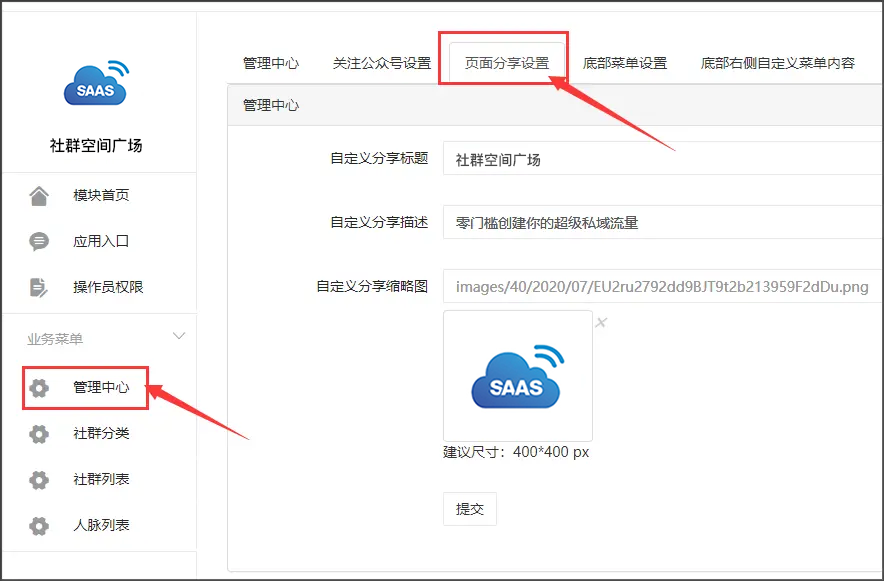
Task: Click the 社群空间广场 title in sidebar
Action: (x=96, y=145)
